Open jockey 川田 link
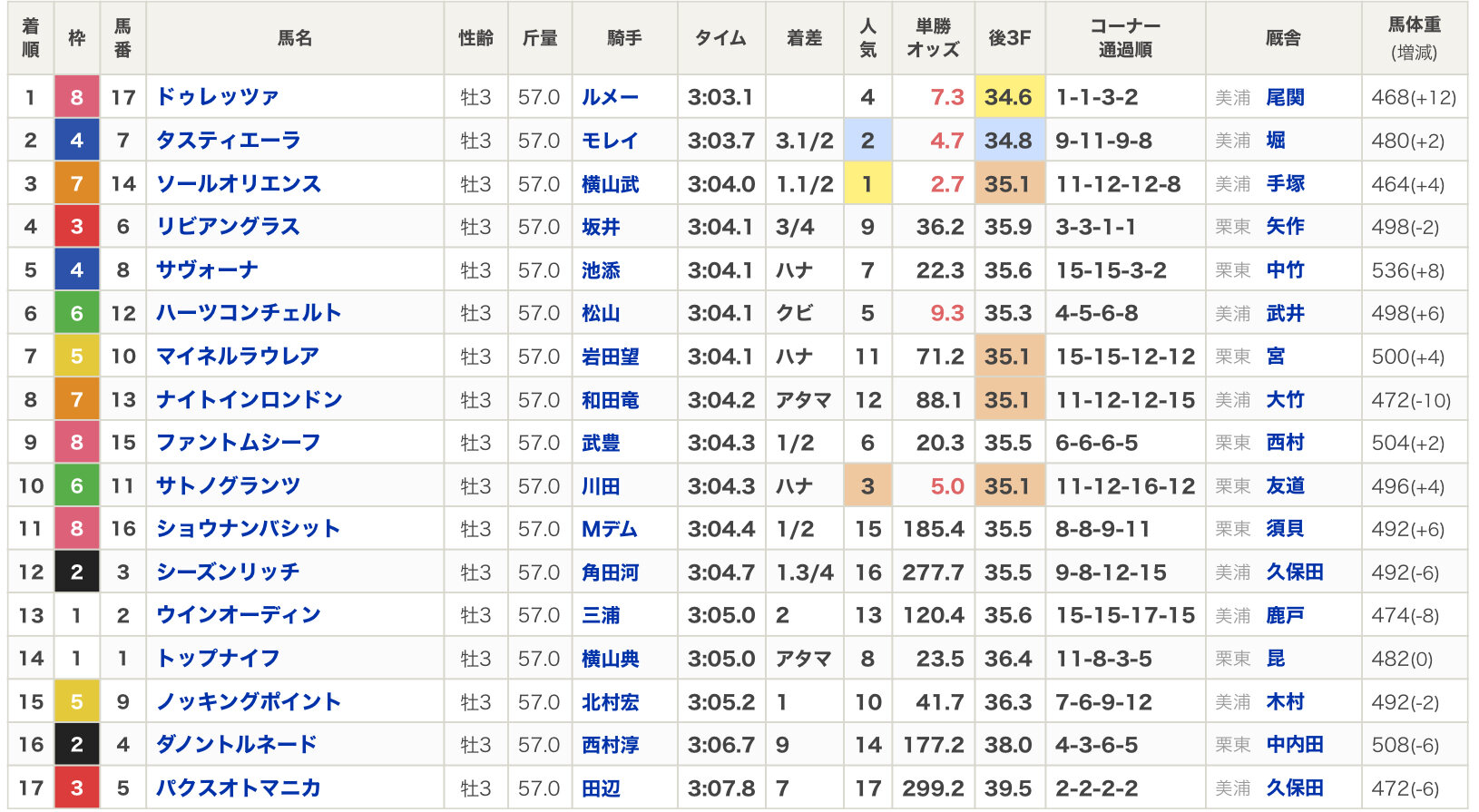 coord(601,486)
